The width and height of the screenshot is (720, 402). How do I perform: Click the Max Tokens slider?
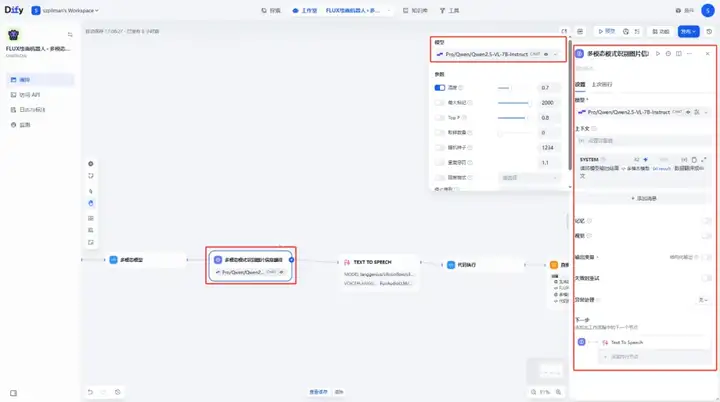point(514,102)
